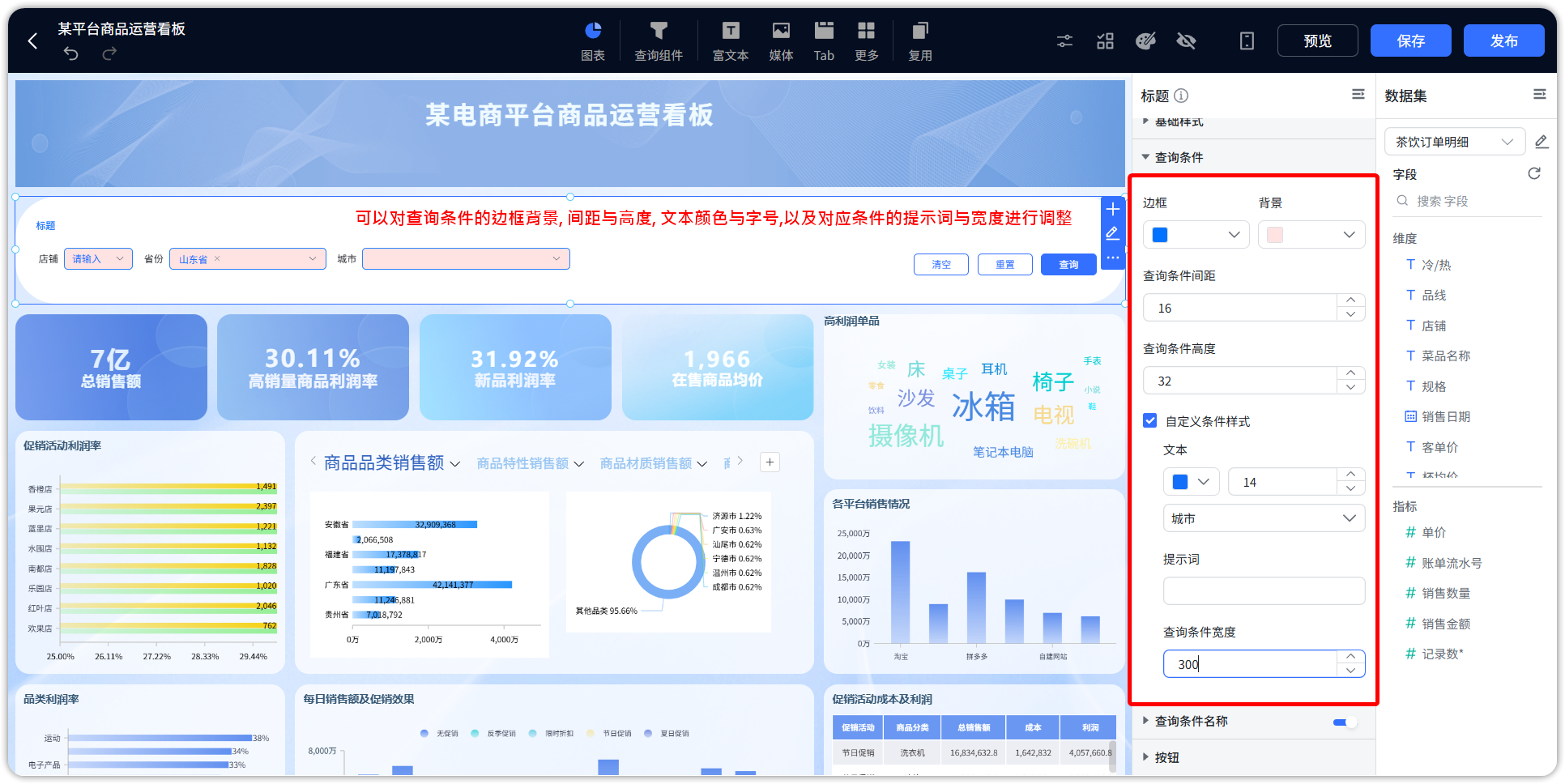The image size is (1565, 784).
Task: Collapse the 查询条件 section
Action: 1145,157
